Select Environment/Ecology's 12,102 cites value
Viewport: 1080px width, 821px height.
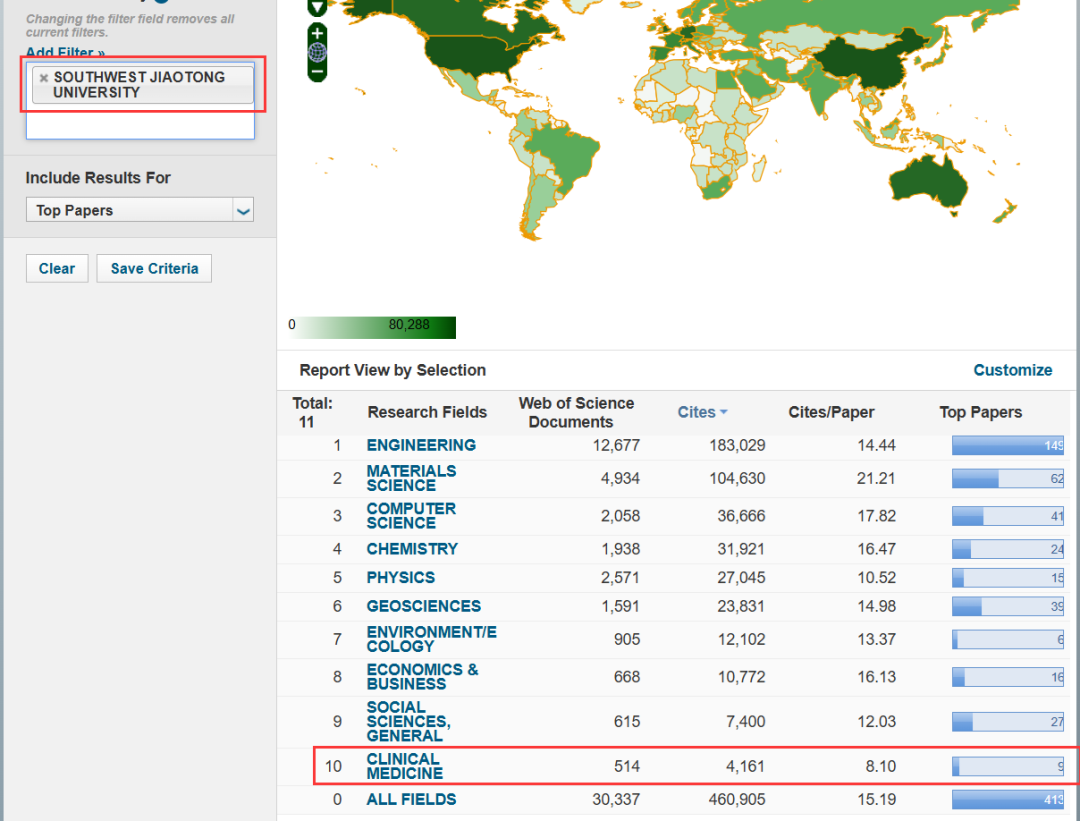(741, 639)
